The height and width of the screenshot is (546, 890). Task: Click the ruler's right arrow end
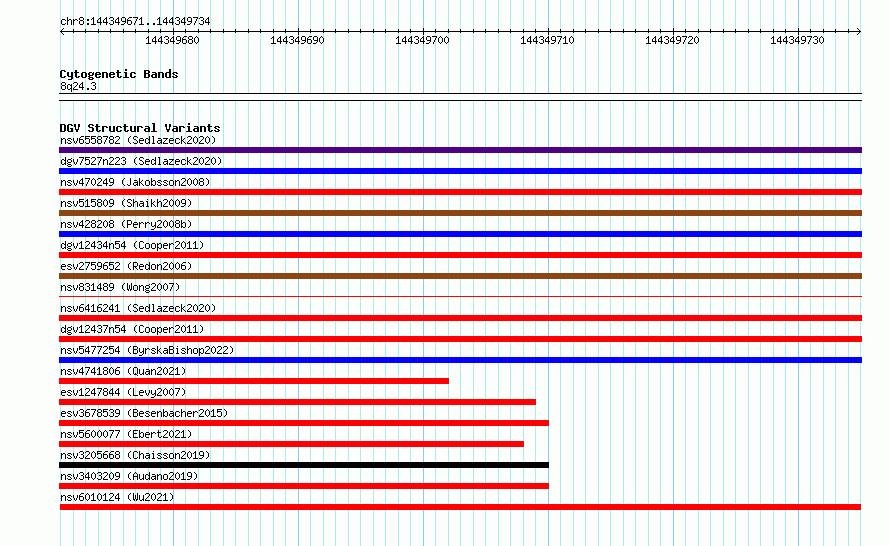[x=859, y=32]
